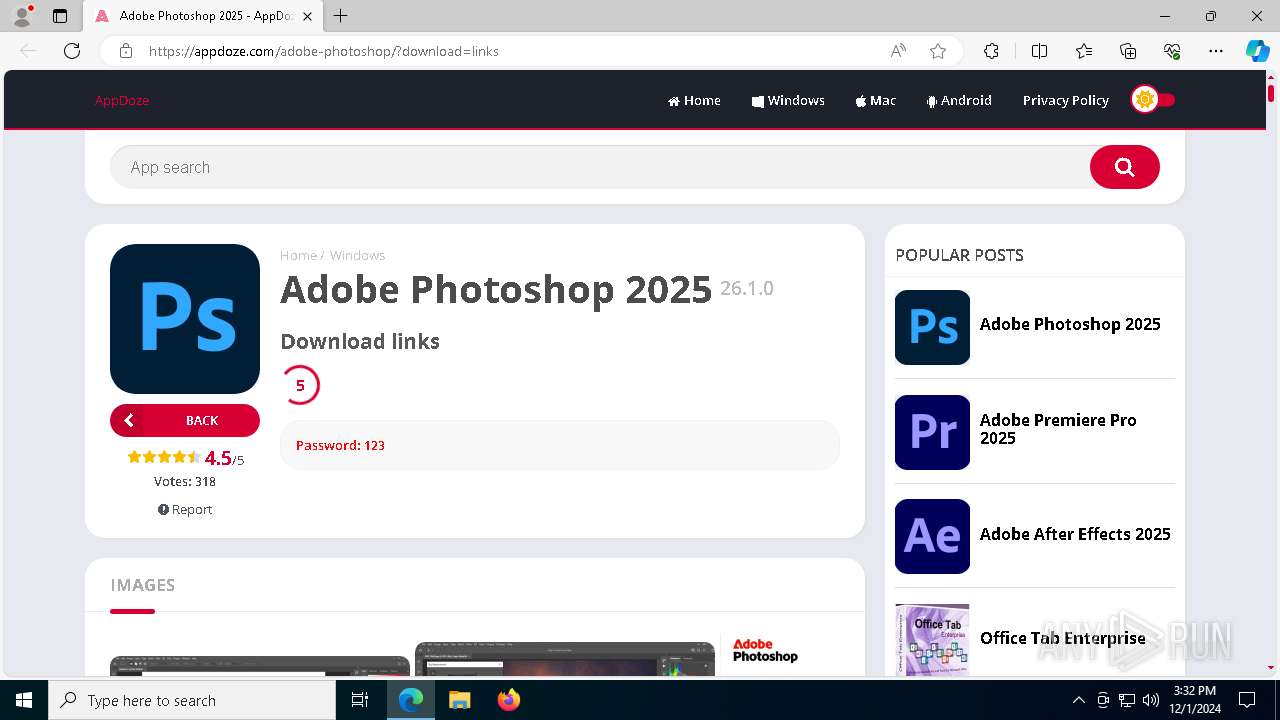Open Browser essentials heart icon
1280x720 pixels.
1172,51
